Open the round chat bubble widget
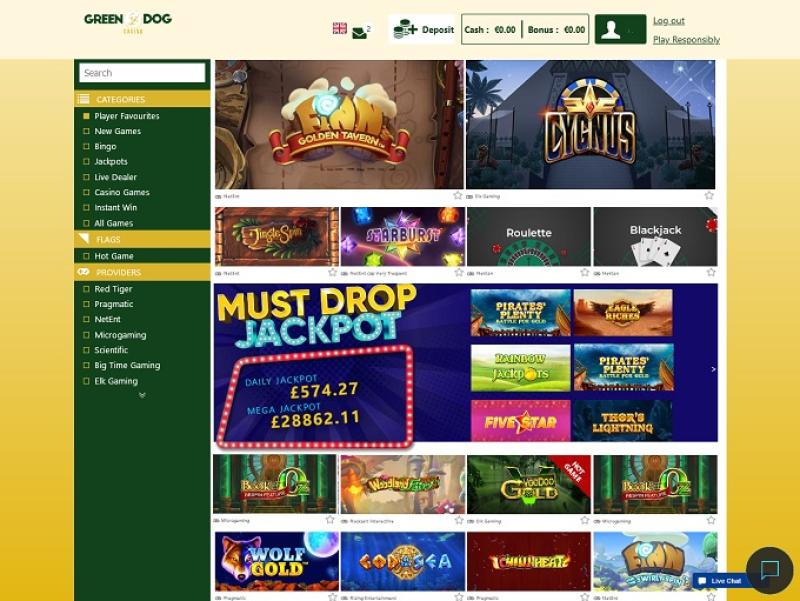This screenshot has height=601, width=800. click(x=769, y=570)
